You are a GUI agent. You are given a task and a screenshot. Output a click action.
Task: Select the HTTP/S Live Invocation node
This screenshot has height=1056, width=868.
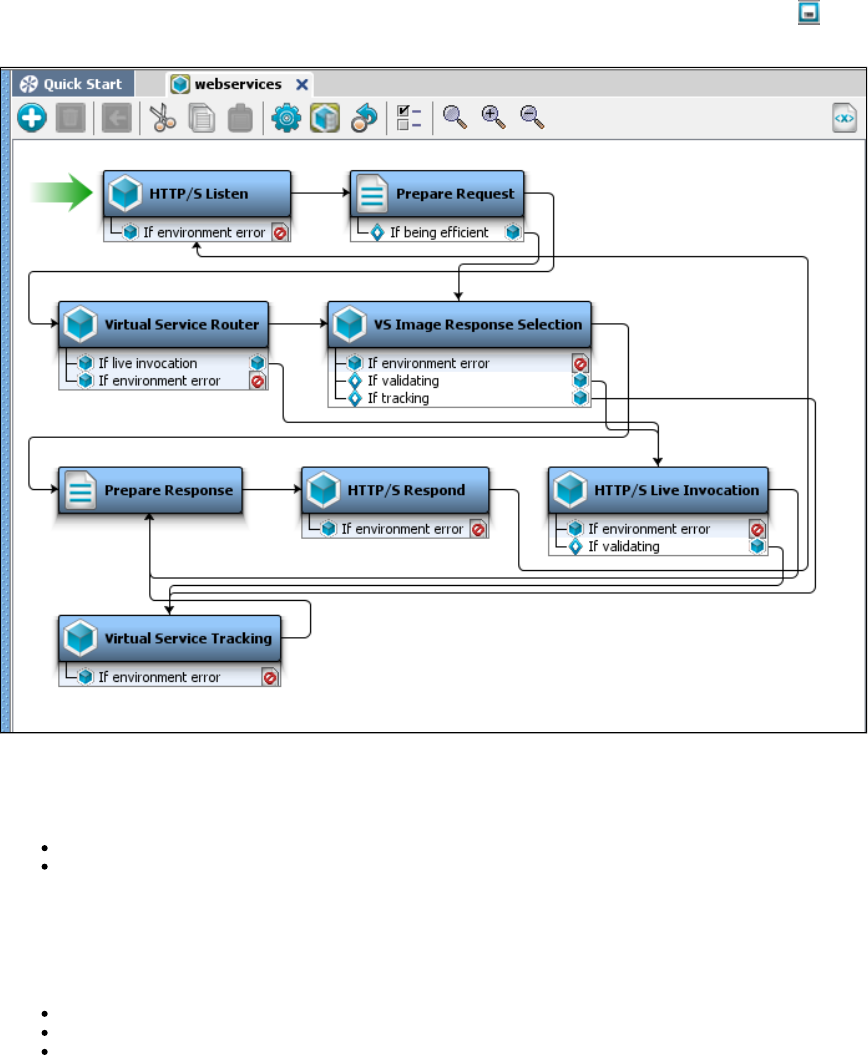point(658,490)
